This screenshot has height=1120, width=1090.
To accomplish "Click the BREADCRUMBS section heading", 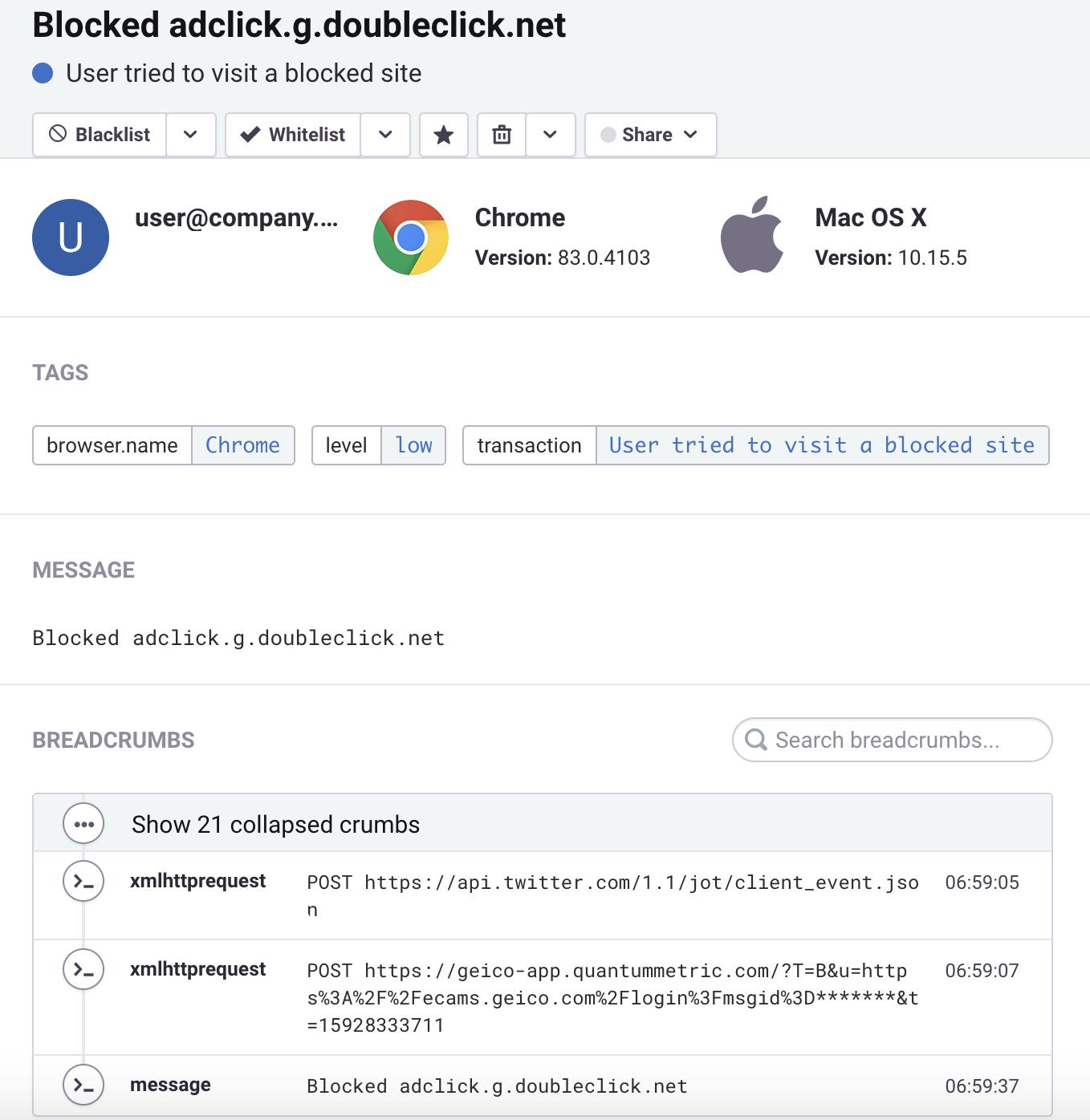I will pyautogui.click(x=113, y=740).
